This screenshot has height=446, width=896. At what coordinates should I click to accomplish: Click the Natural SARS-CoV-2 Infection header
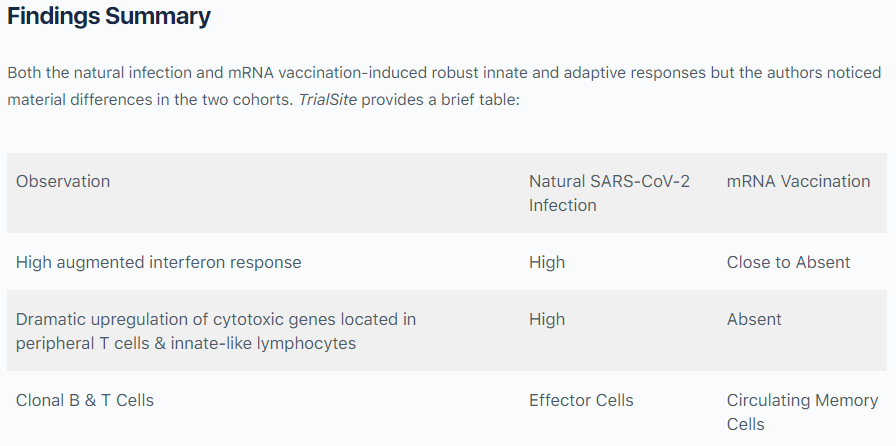(609, 193)
